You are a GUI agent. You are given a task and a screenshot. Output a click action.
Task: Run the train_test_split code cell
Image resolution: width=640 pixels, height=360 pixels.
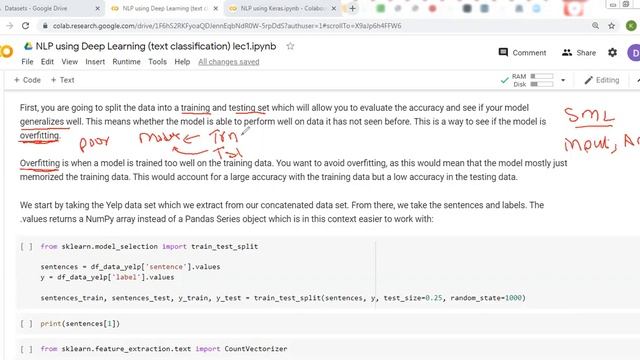(x=27, y=246)
